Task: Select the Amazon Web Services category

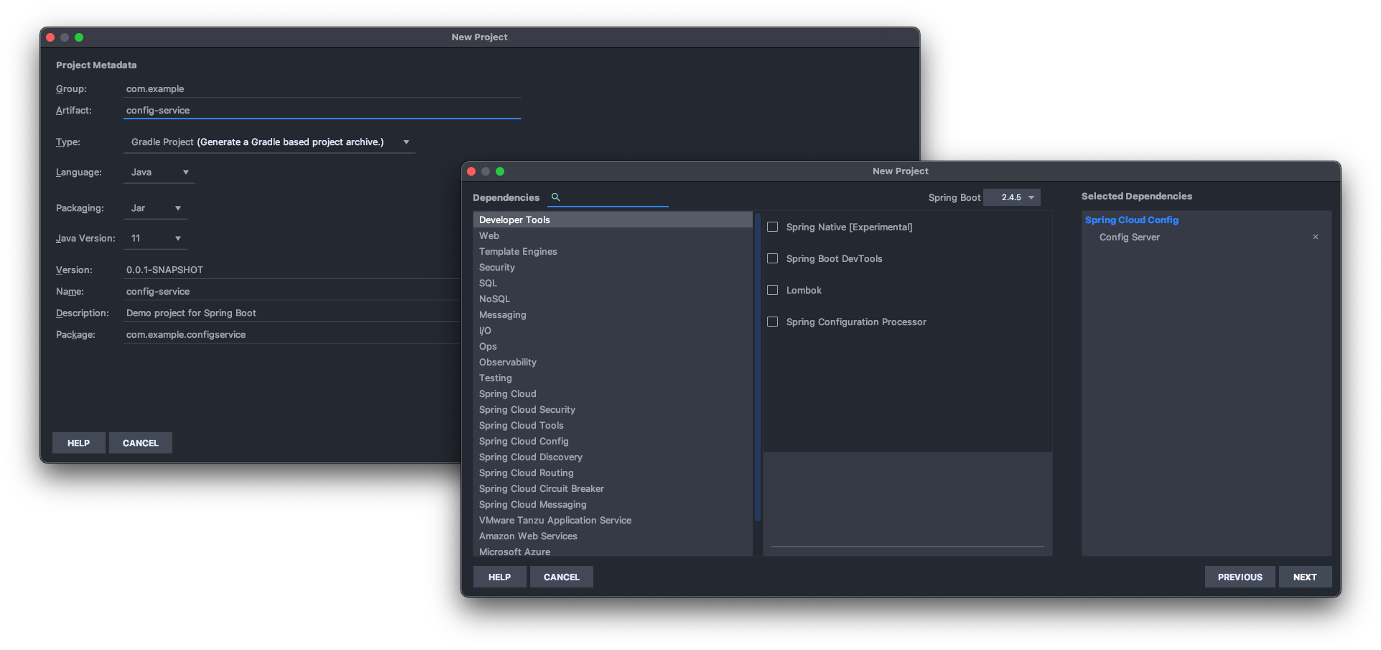Action: [x=613, y=536]
